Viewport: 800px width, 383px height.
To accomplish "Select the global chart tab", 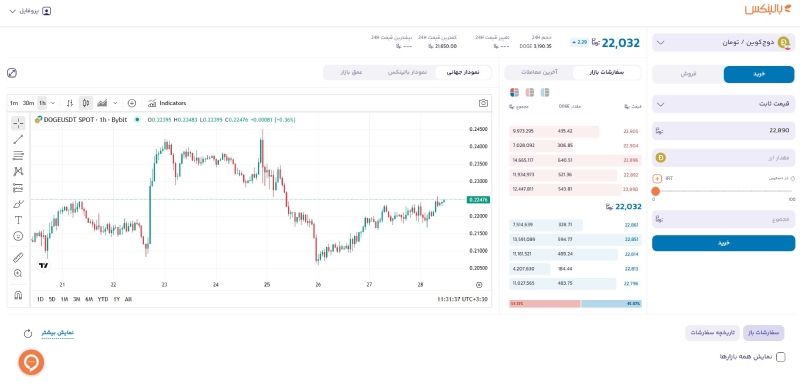I will click(x=463, y=73).
